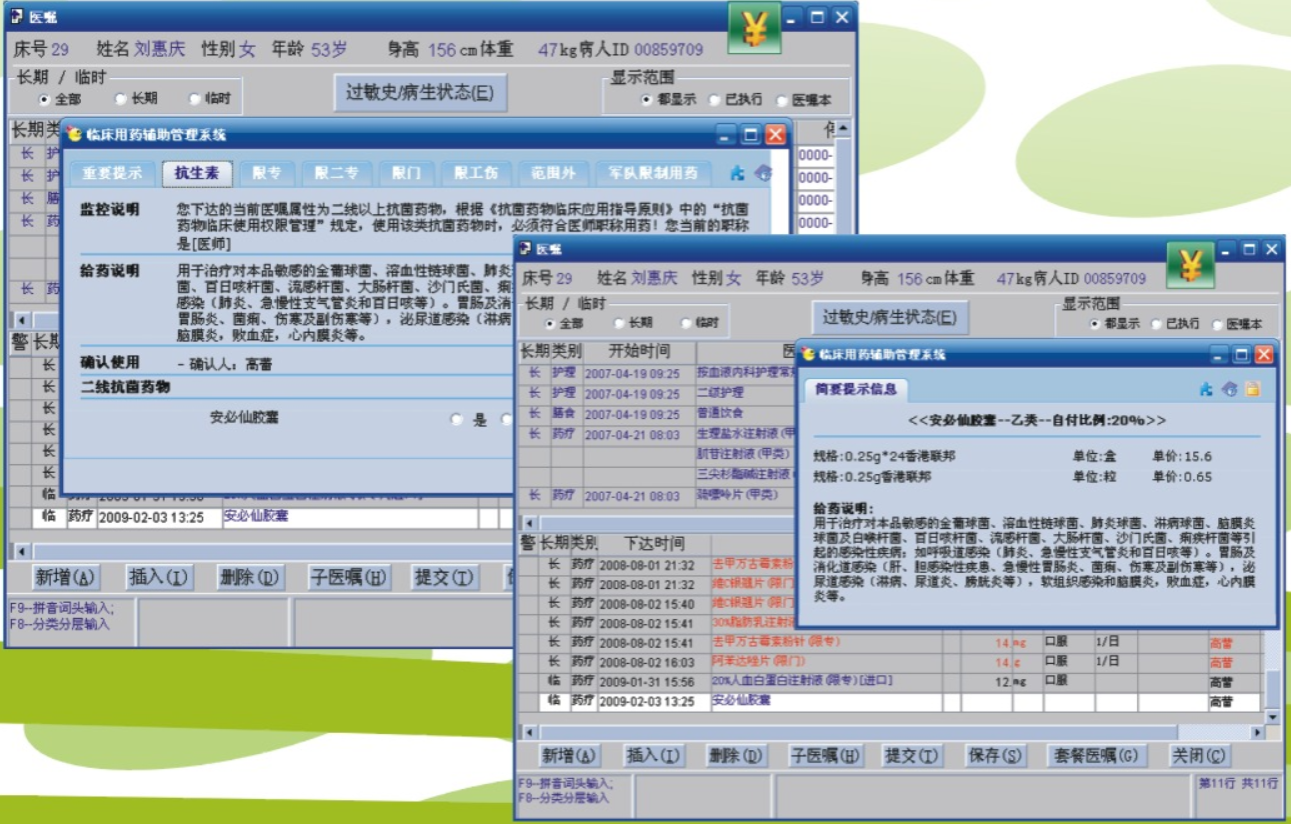The image size is (1291, 824).
Task: Click 过敏史/病生状态(E) button in back window
Action: [420, 92]
